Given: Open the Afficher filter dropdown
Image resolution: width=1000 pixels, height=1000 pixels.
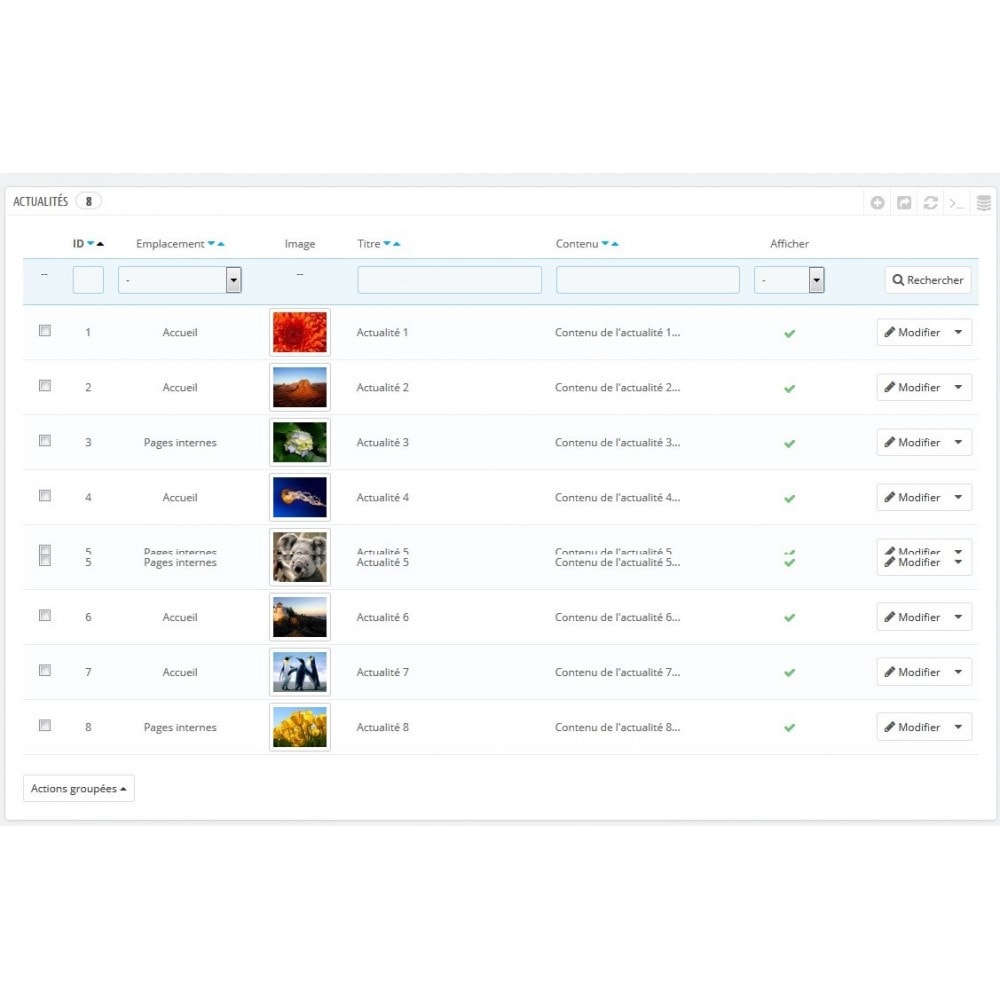Looking at the screenshot, I should point(790,280).
